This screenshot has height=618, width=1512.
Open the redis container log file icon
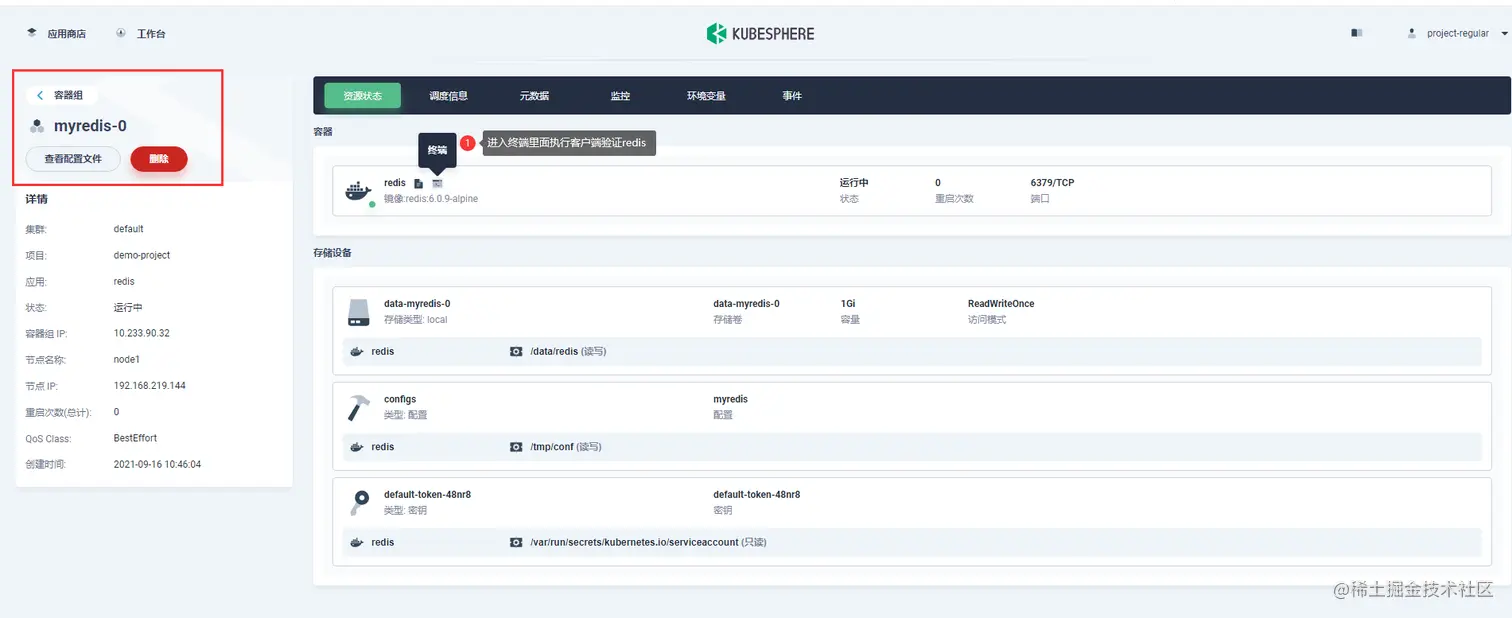(419, 183)
